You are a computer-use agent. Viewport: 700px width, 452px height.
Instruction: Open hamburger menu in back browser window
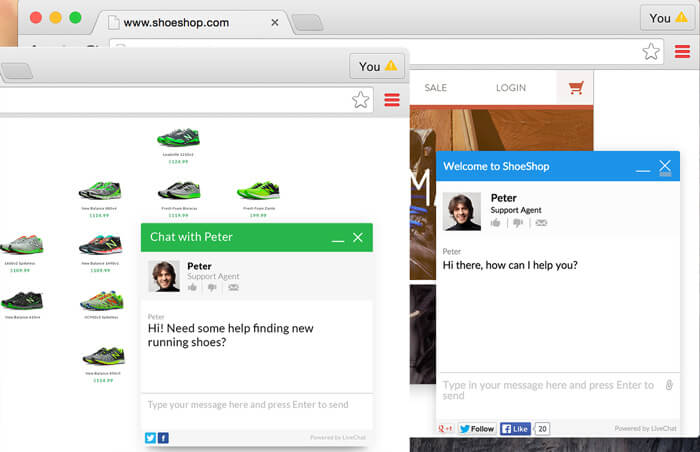tap(682, 51)
